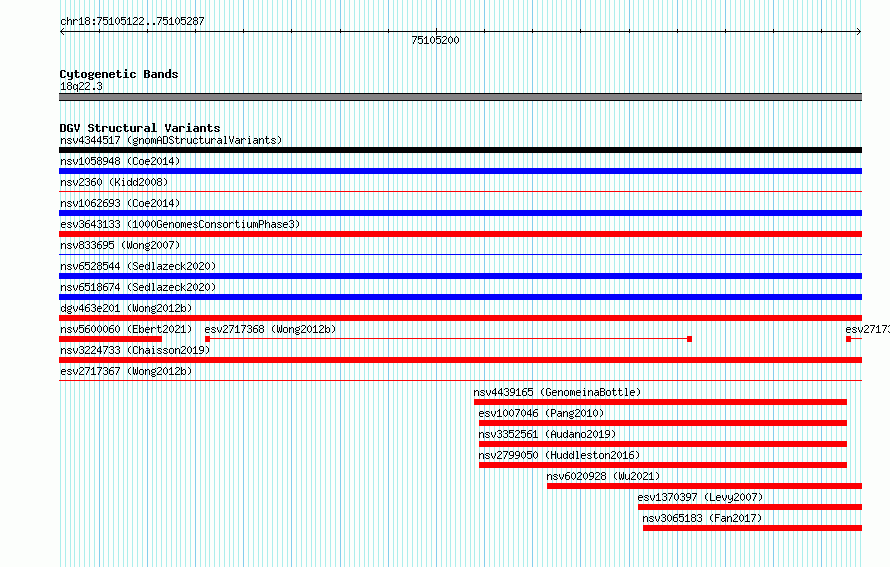The width and height of the screenshot is (890, 567).
Task: Select the red nsv3065183 variant bar
Action: [753, 528]
